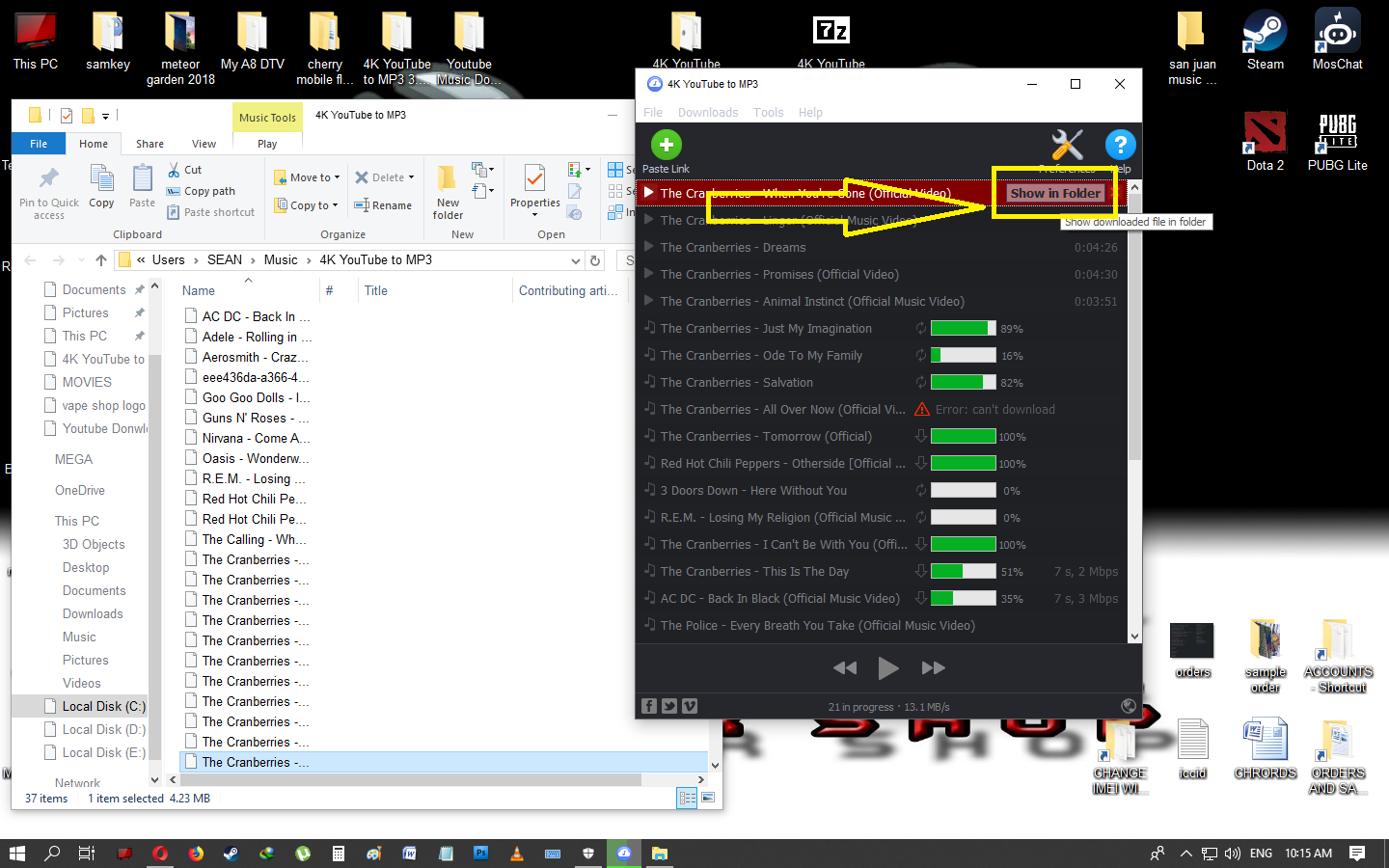Open Photoshop from the taskbar
Image resolution: width=1389 pixels, height=868 pixels.
[x=480, y=854]
